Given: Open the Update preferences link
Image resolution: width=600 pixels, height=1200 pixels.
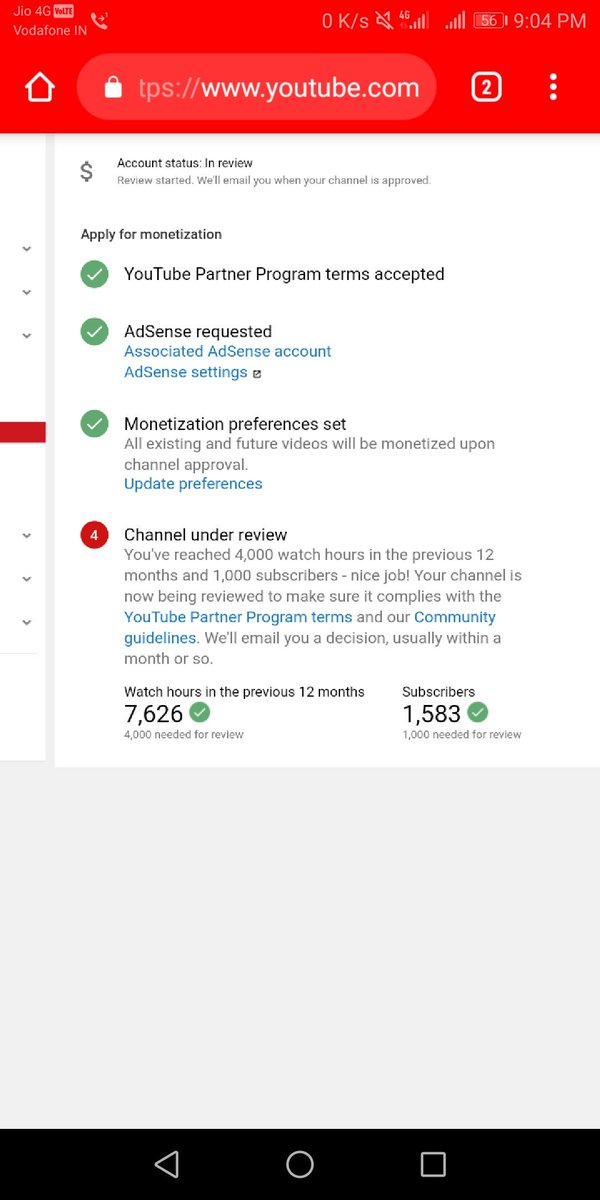Looking at the screenshot, I should [193, 484].
